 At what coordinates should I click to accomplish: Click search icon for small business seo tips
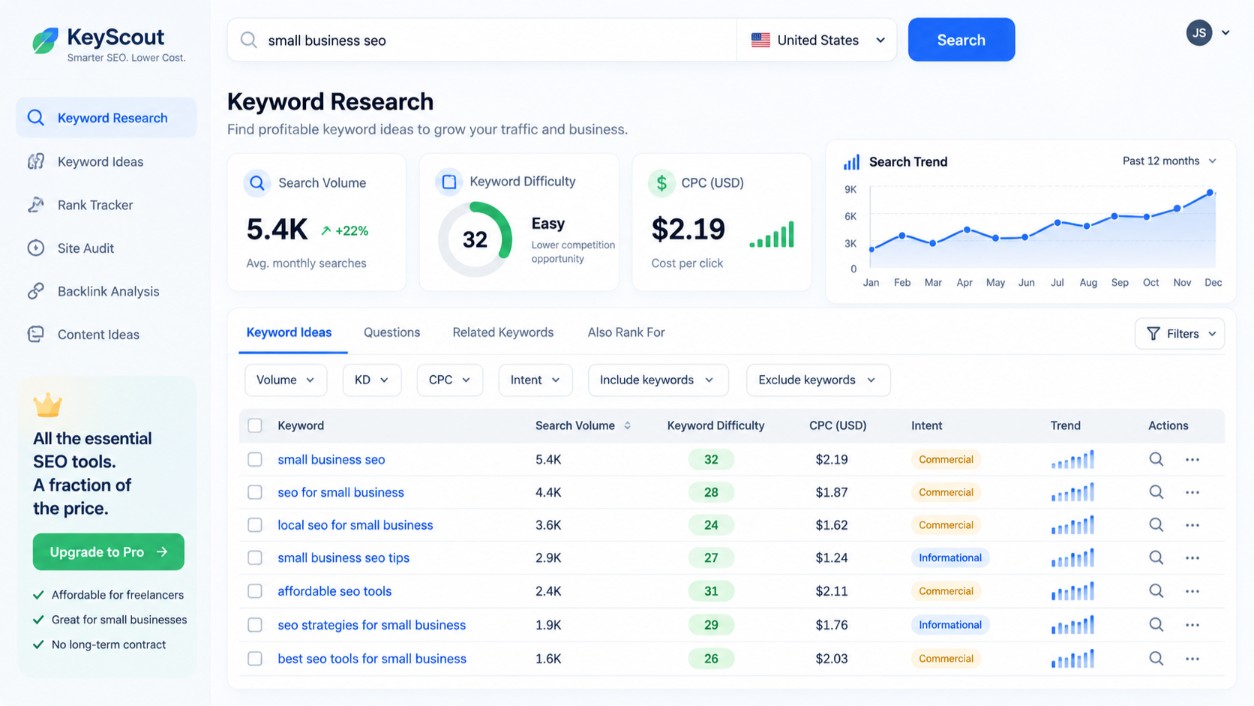pos(1156,557)
